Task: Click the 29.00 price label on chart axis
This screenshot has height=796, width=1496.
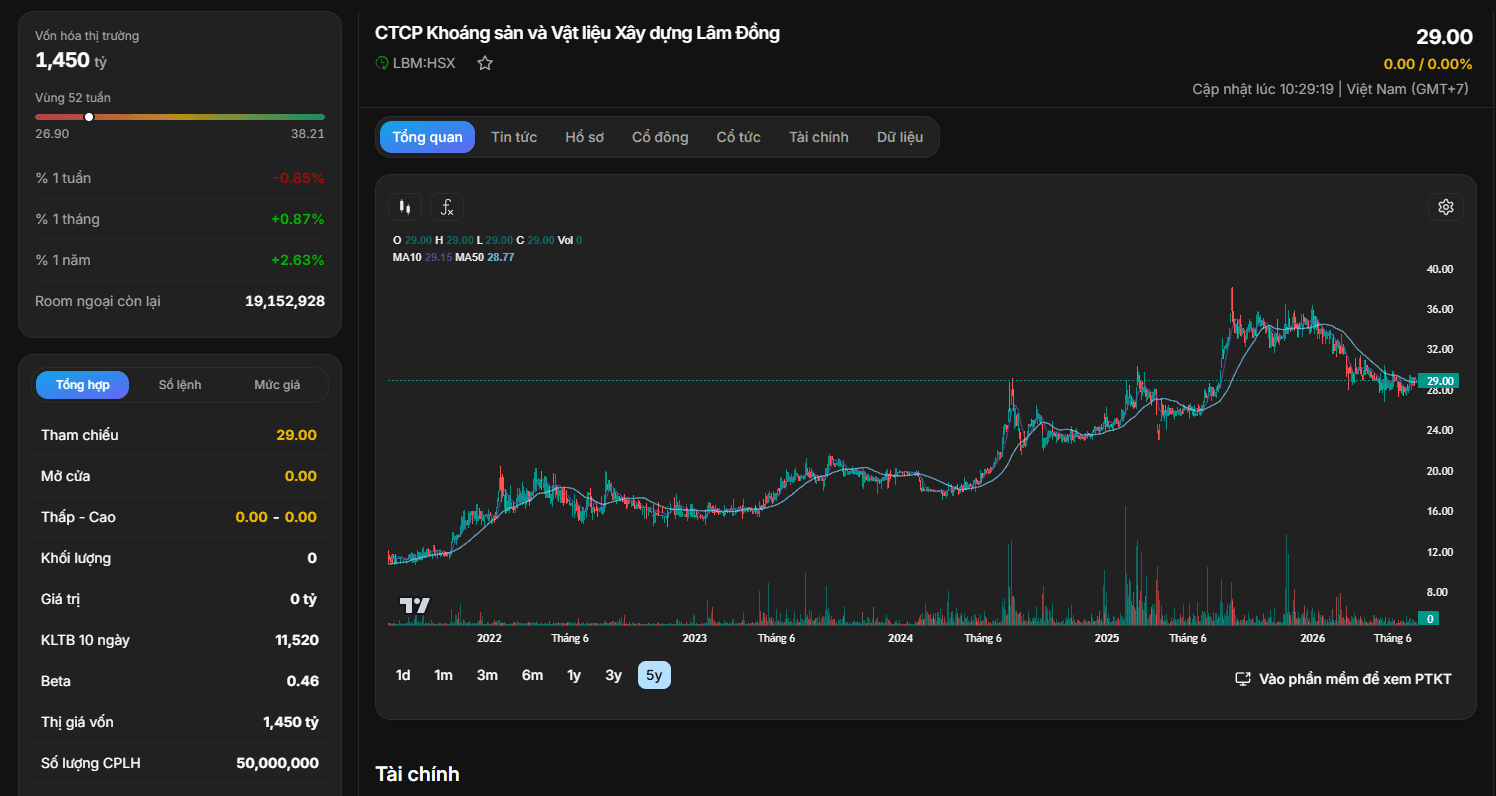Action: click(1440, 381)
